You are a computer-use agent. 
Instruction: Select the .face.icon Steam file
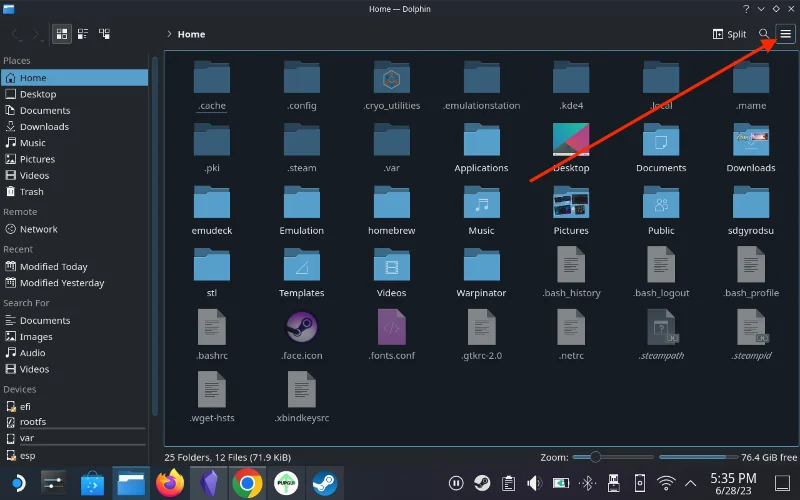[x=302, y=327]
